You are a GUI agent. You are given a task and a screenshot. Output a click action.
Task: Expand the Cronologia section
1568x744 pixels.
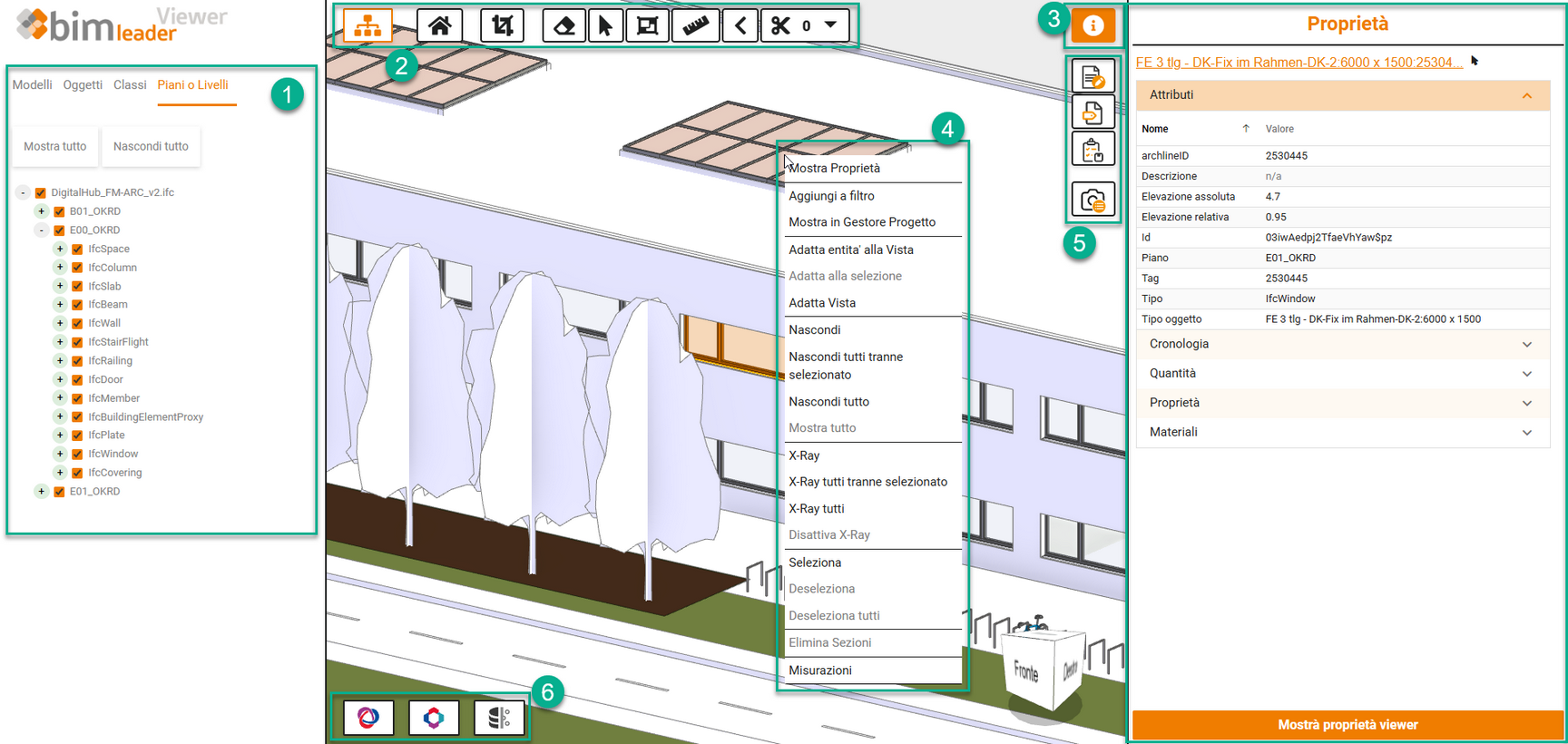coord(1342,344)
